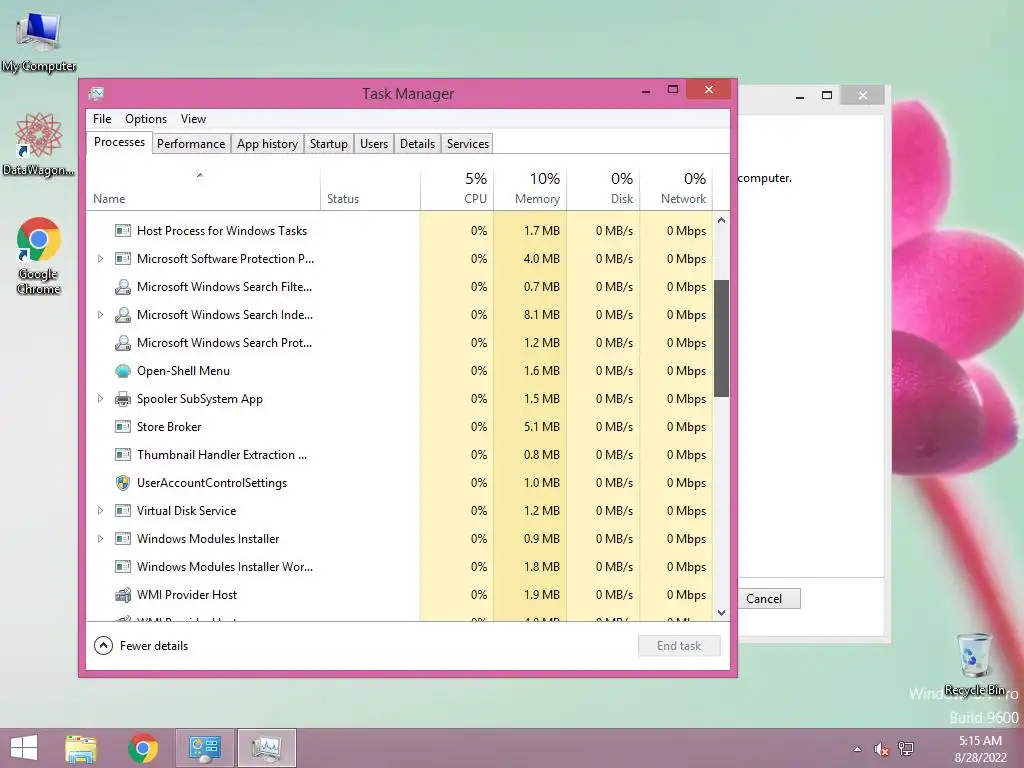
Task: Minimize the background window
Action: (x=800, y=95)
